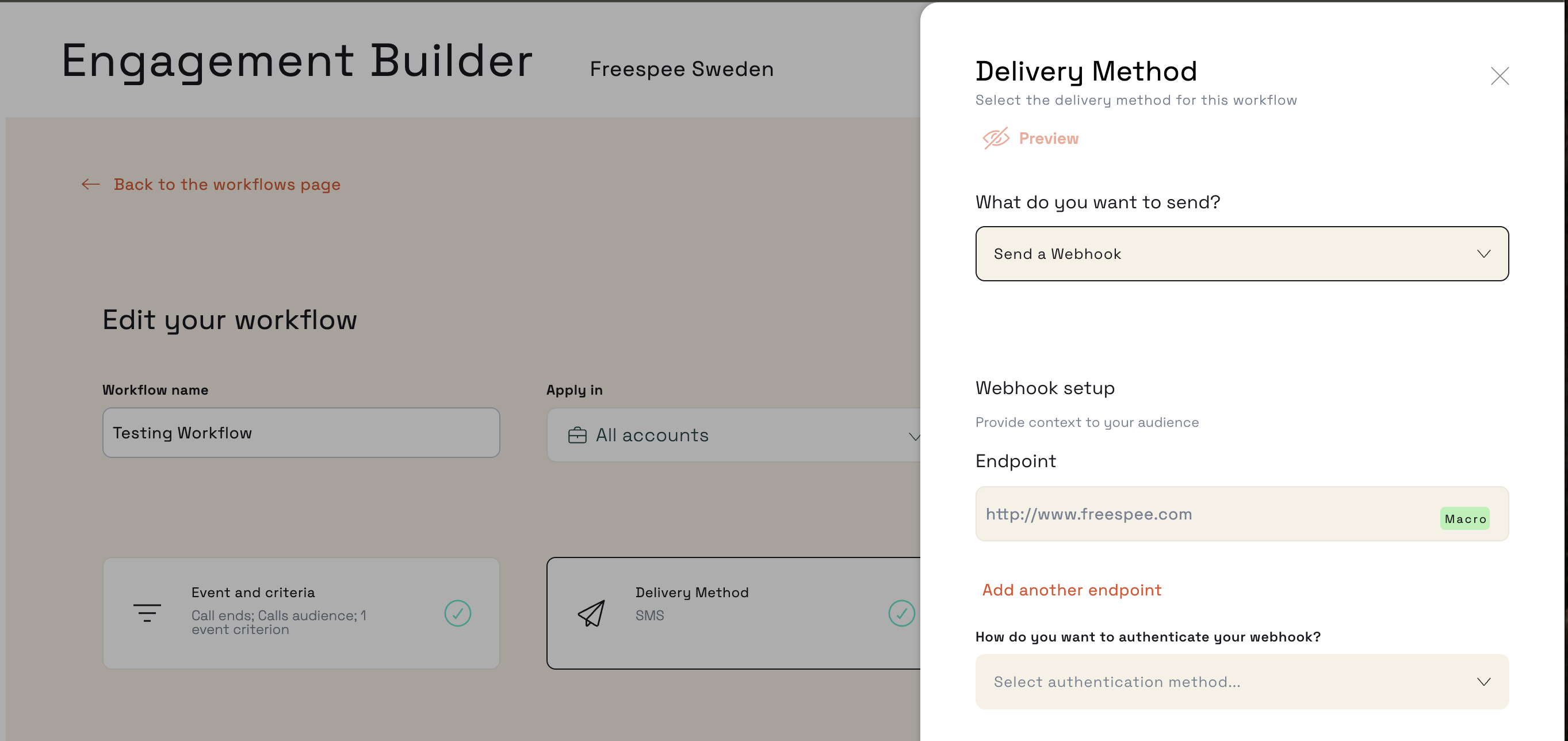Click the crossed-eye Preview icon
The width and height of the screenshot is (1568, 741).
click(996, 138)
